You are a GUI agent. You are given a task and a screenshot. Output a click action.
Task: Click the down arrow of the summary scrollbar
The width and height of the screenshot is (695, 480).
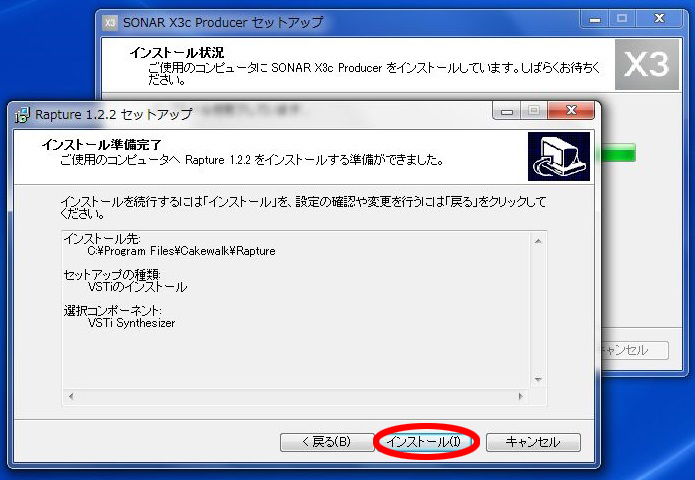click(538, 379)
